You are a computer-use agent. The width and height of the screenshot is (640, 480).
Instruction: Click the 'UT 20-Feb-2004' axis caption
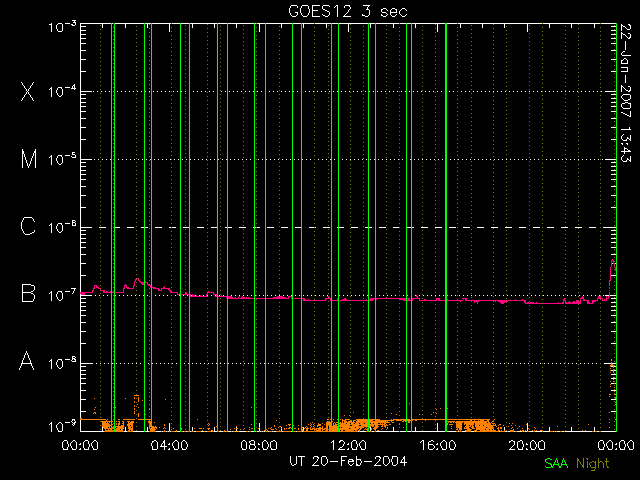348,461
